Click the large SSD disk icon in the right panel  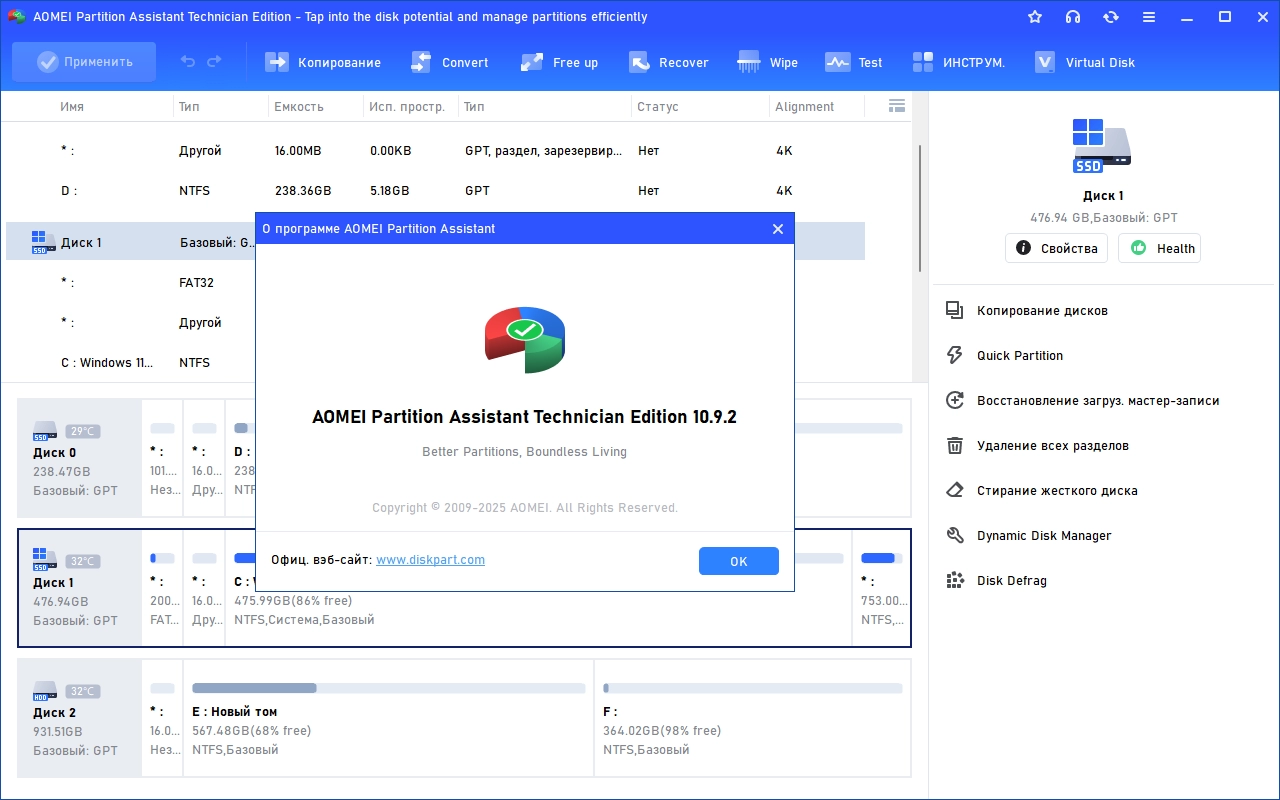1102,146
